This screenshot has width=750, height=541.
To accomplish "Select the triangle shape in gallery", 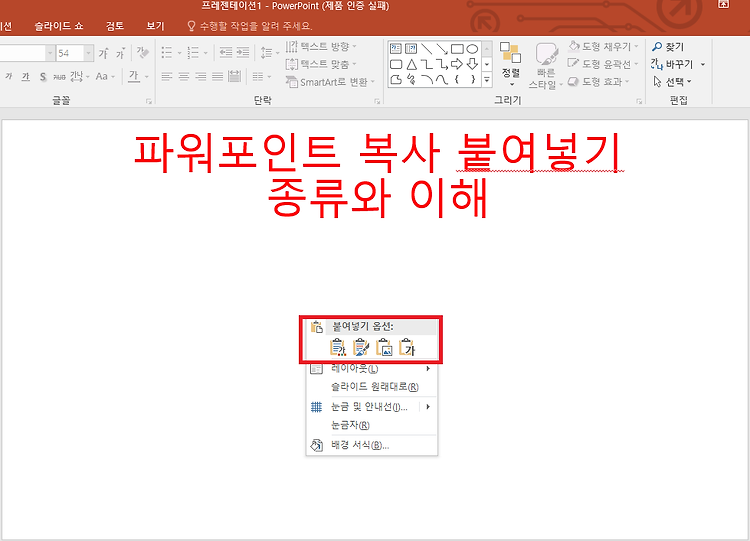I will pyautogui.click(x=411, y=64).
